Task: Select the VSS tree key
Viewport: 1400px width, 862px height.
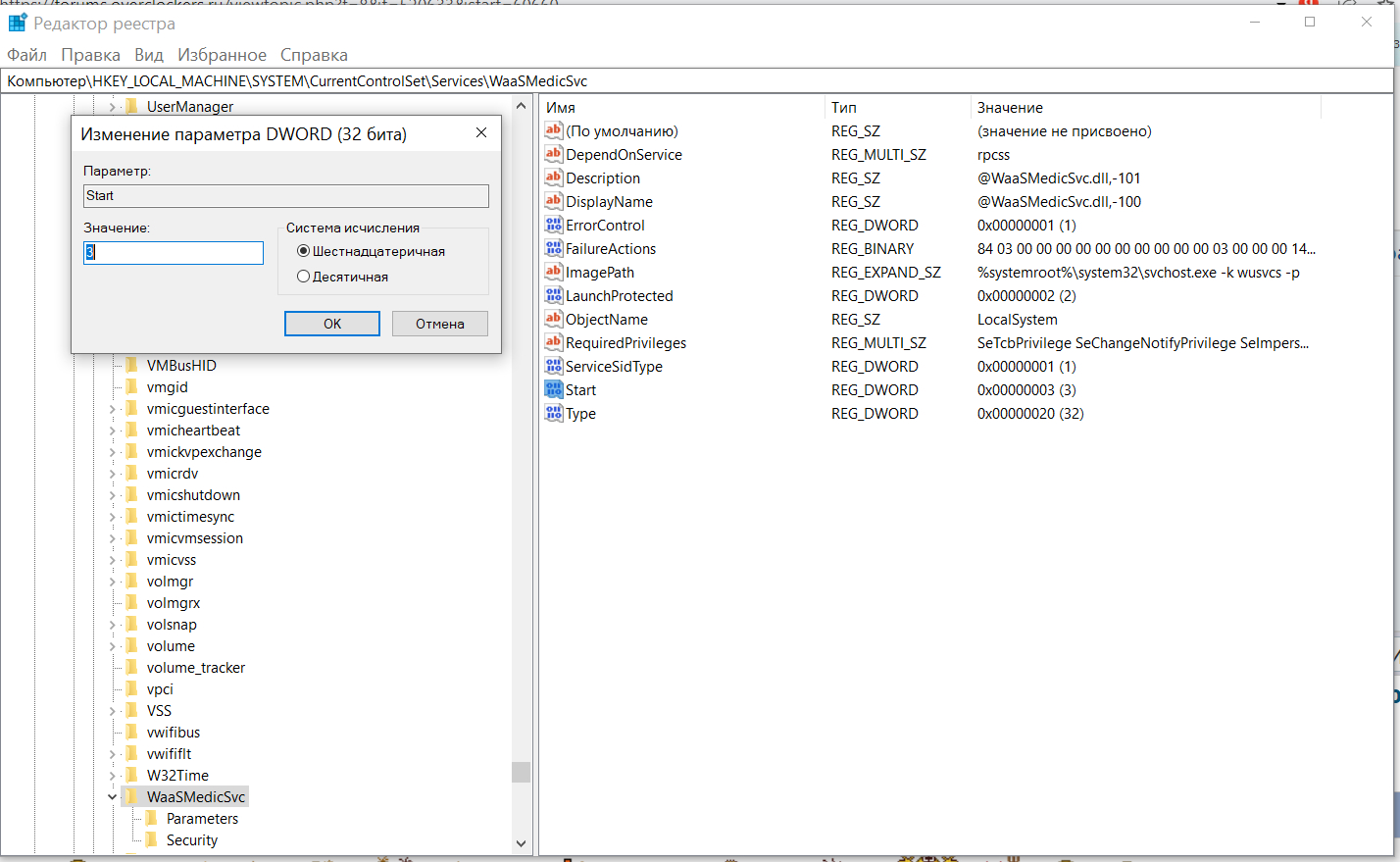Action: [x=159, y=711]
